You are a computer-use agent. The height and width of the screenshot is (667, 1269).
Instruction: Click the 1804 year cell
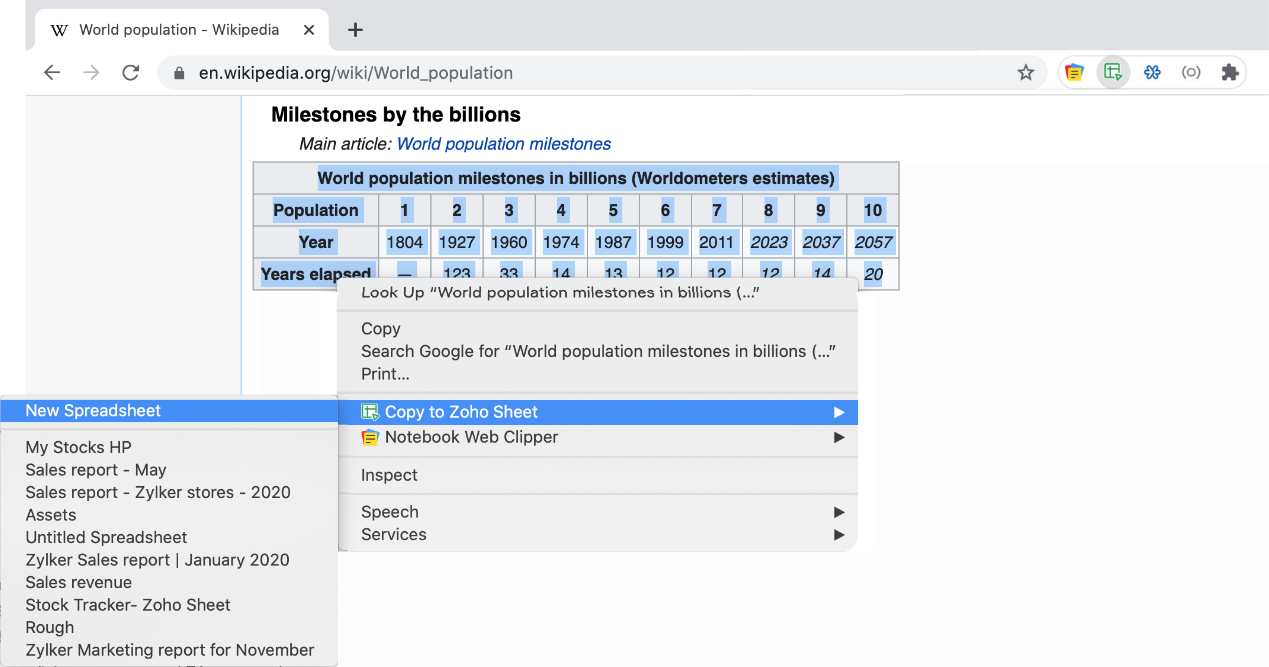coord(405,242)
